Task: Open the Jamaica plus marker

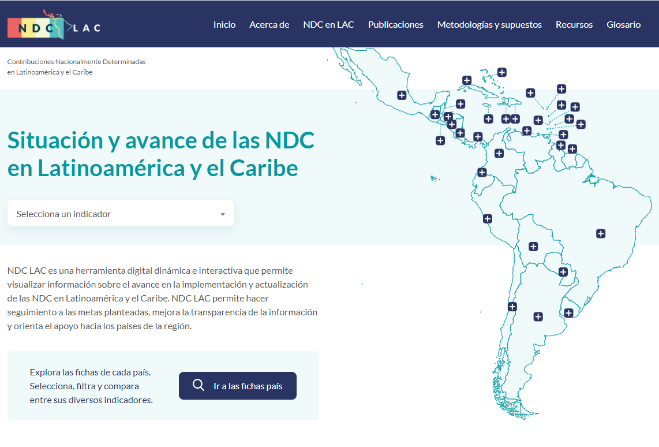Action: pyautogui.click(x=488, y=119)
